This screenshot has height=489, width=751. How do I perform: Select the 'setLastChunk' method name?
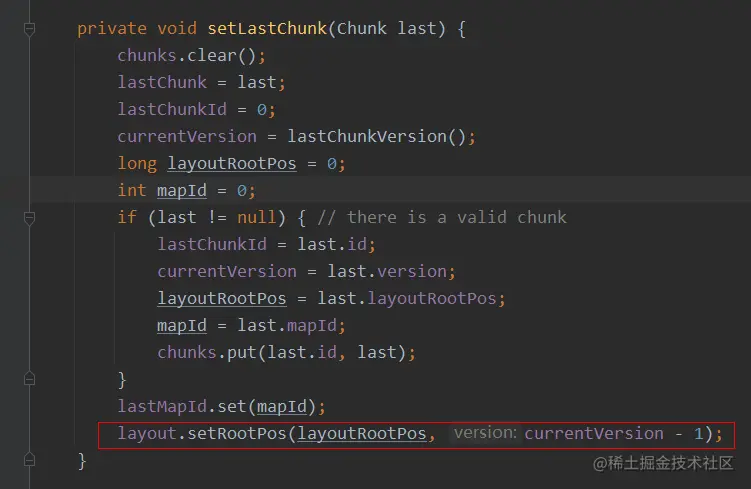267,29
